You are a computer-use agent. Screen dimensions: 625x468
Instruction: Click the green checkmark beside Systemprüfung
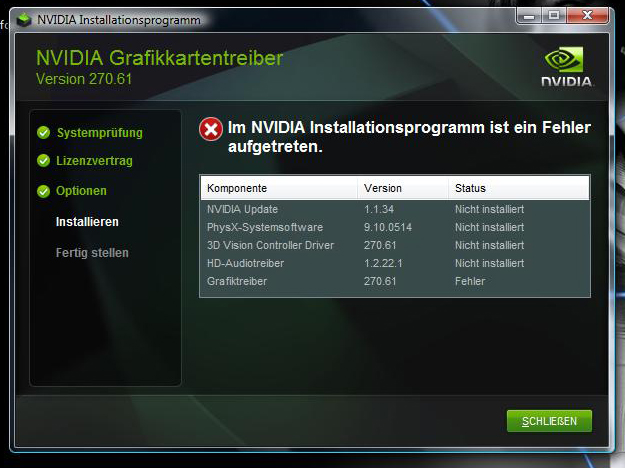(43, 132)
